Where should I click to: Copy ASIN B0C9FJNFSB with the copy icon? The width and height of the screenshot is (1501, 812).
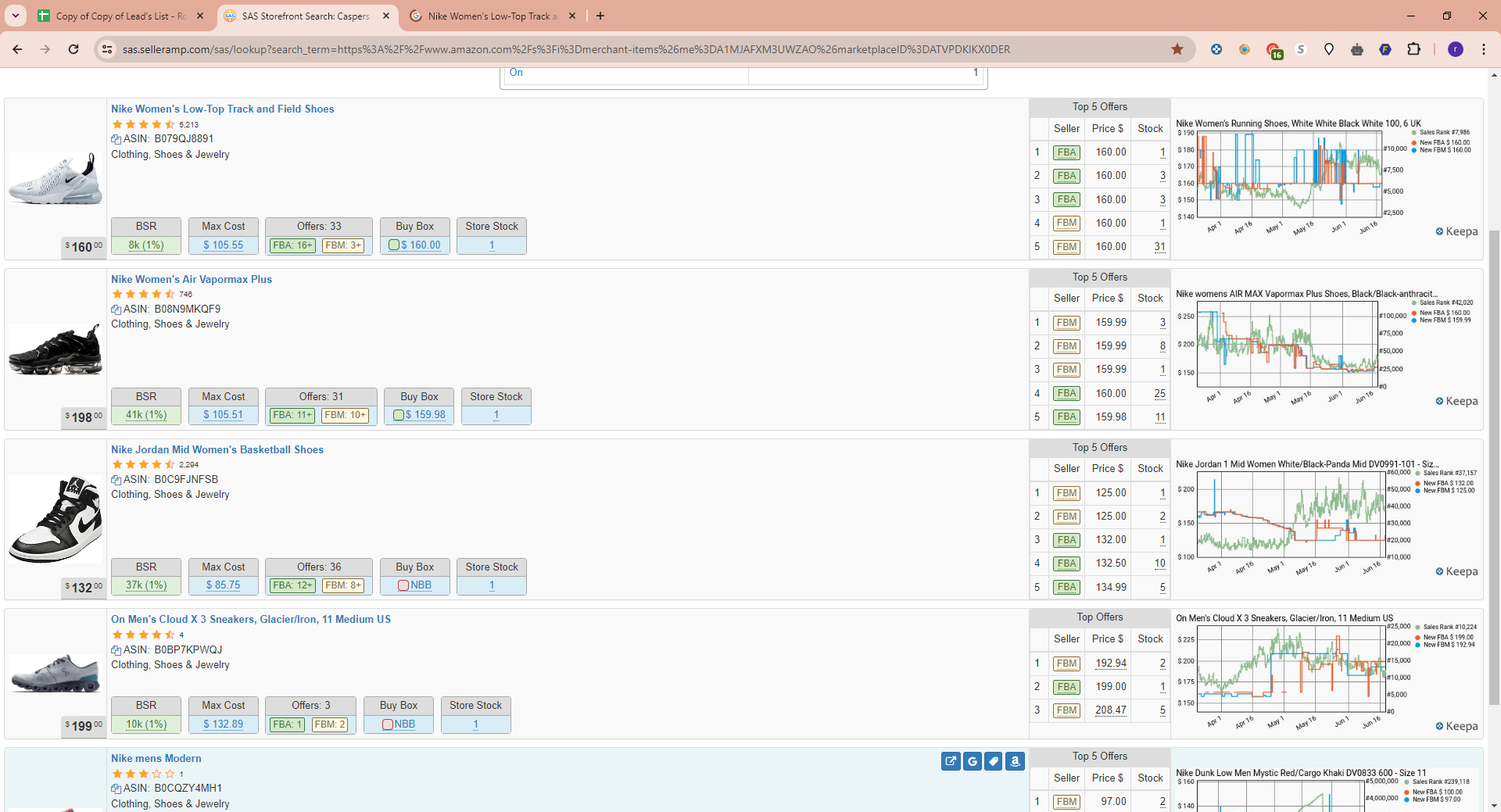coord(116,480)
